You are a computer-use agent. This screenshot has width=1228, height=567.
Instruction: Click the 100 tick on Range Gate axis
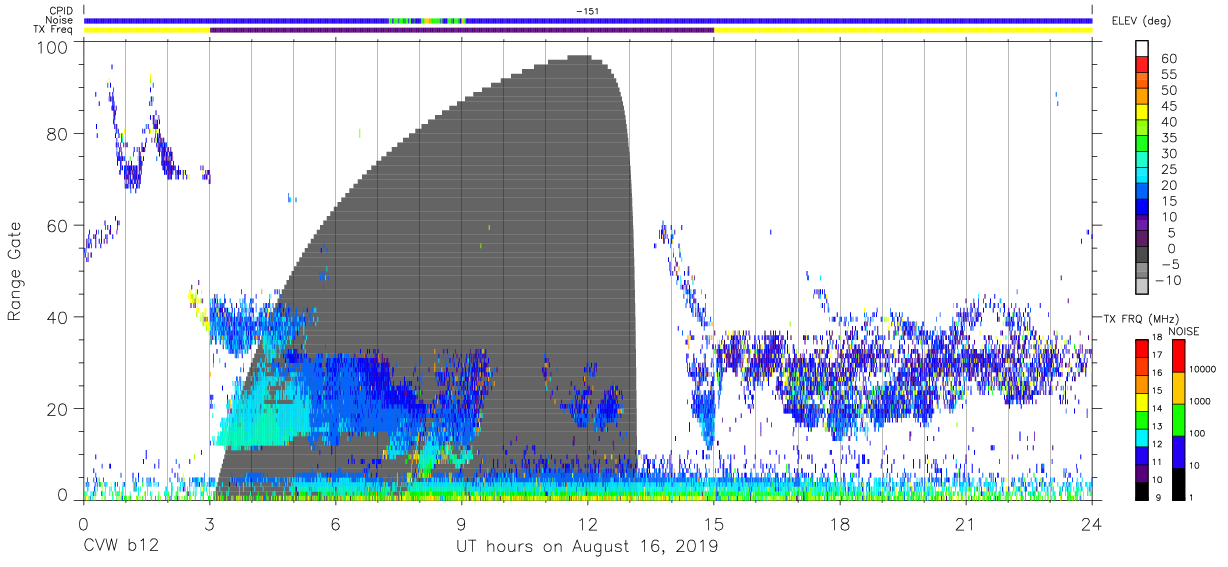click(x=52, y=47)
